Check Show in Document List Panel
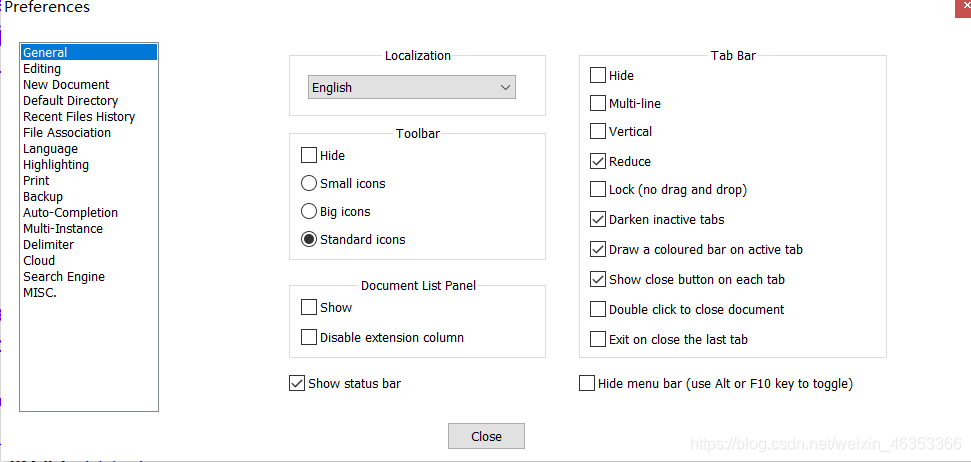The image size is (971, 462). click(x=309, y=308)
